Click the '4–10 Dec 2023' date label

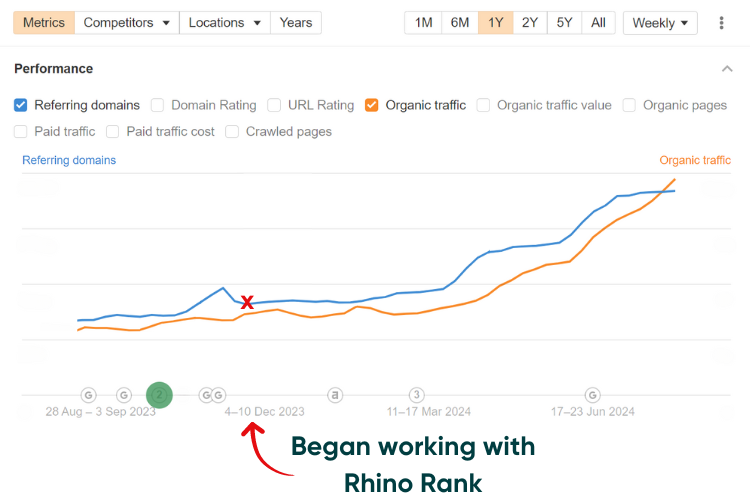pyautogui.click(x=265, y=411)
